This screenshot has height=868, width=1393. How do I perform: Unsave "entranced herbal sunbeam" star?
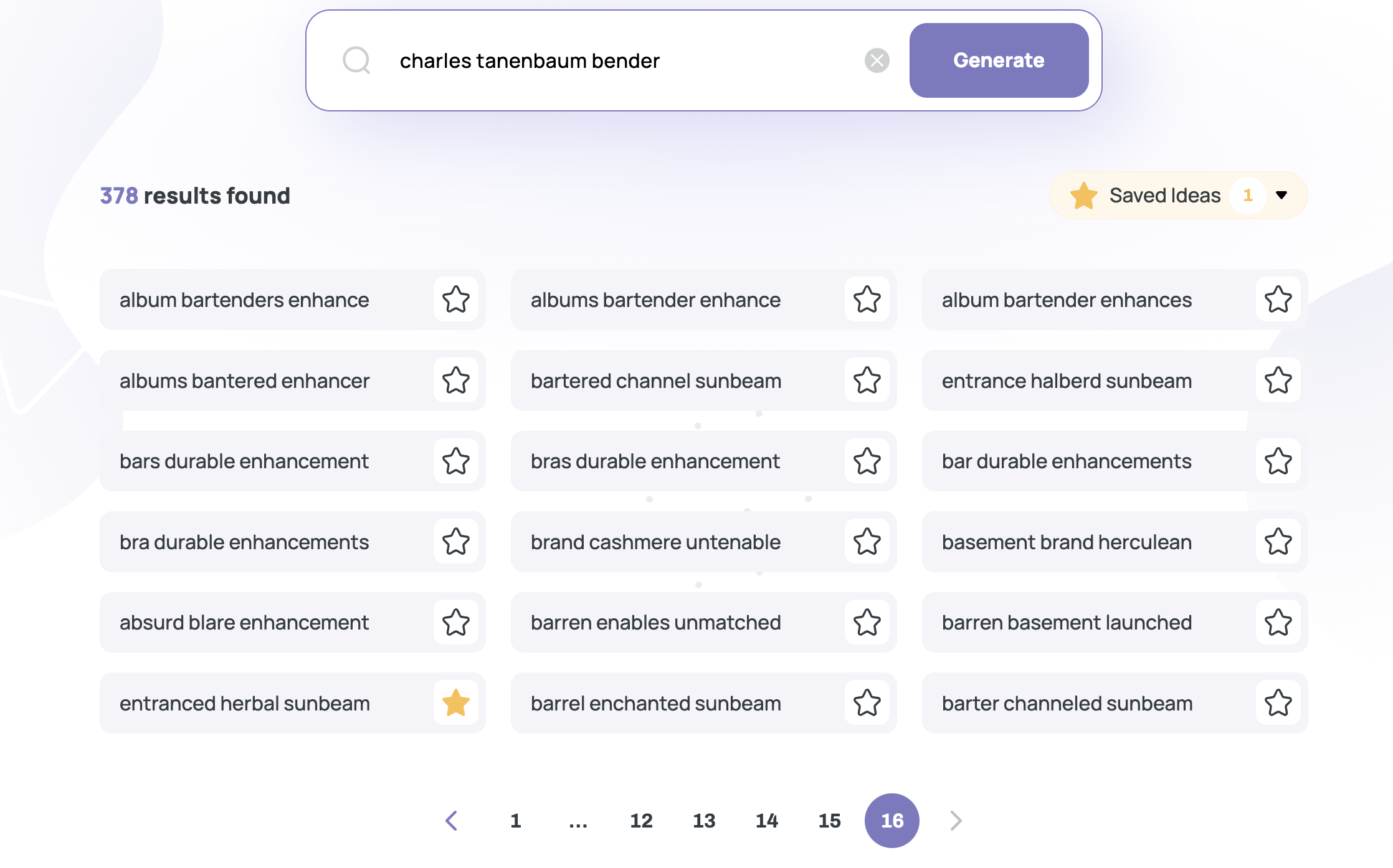[456, 703]
